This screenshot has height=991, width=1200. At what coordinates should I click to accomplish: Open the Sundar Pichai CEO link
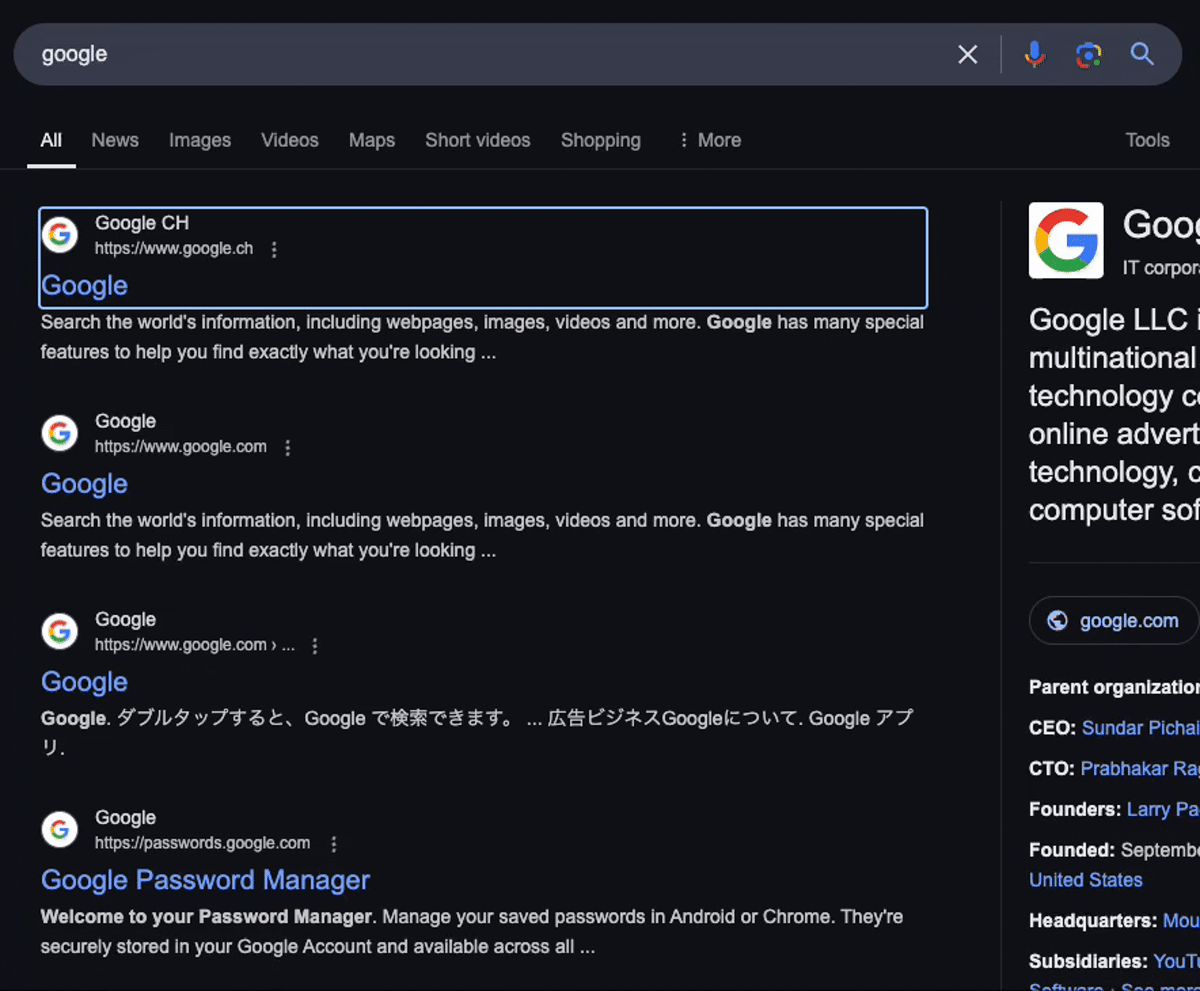coord(1141,728)
